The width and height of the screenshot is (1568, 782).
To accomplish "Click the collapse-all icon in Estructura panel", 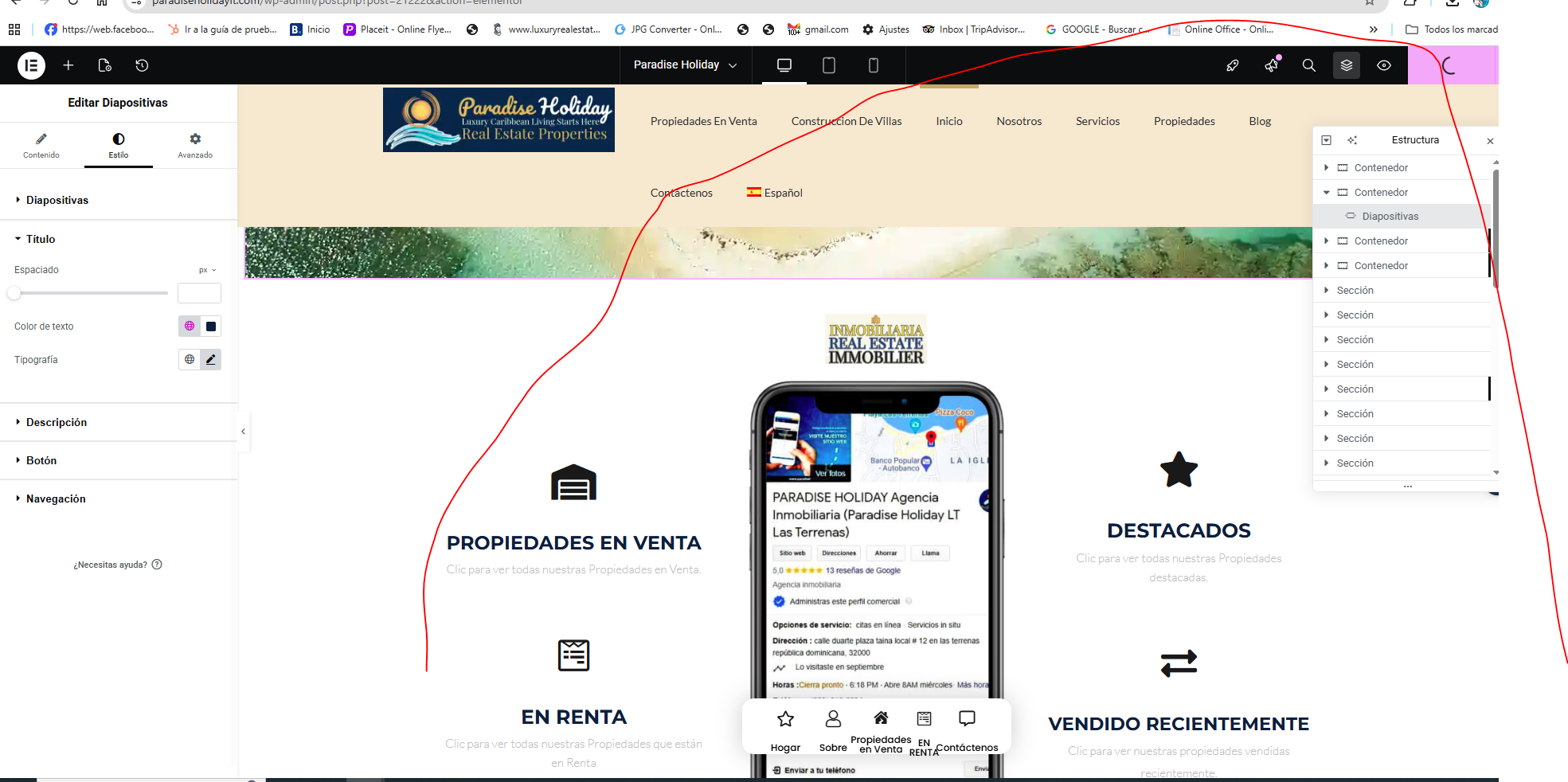I will pyautogui.click(x=1327, y=140).
